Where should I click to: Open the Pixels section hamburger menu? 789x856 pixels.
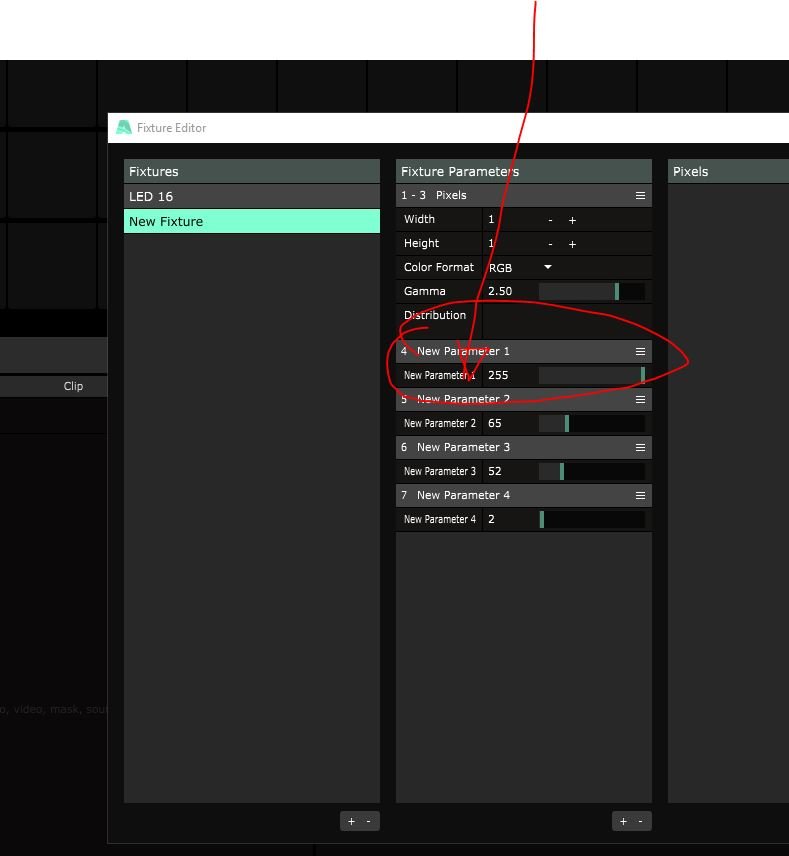click(640, 196)
